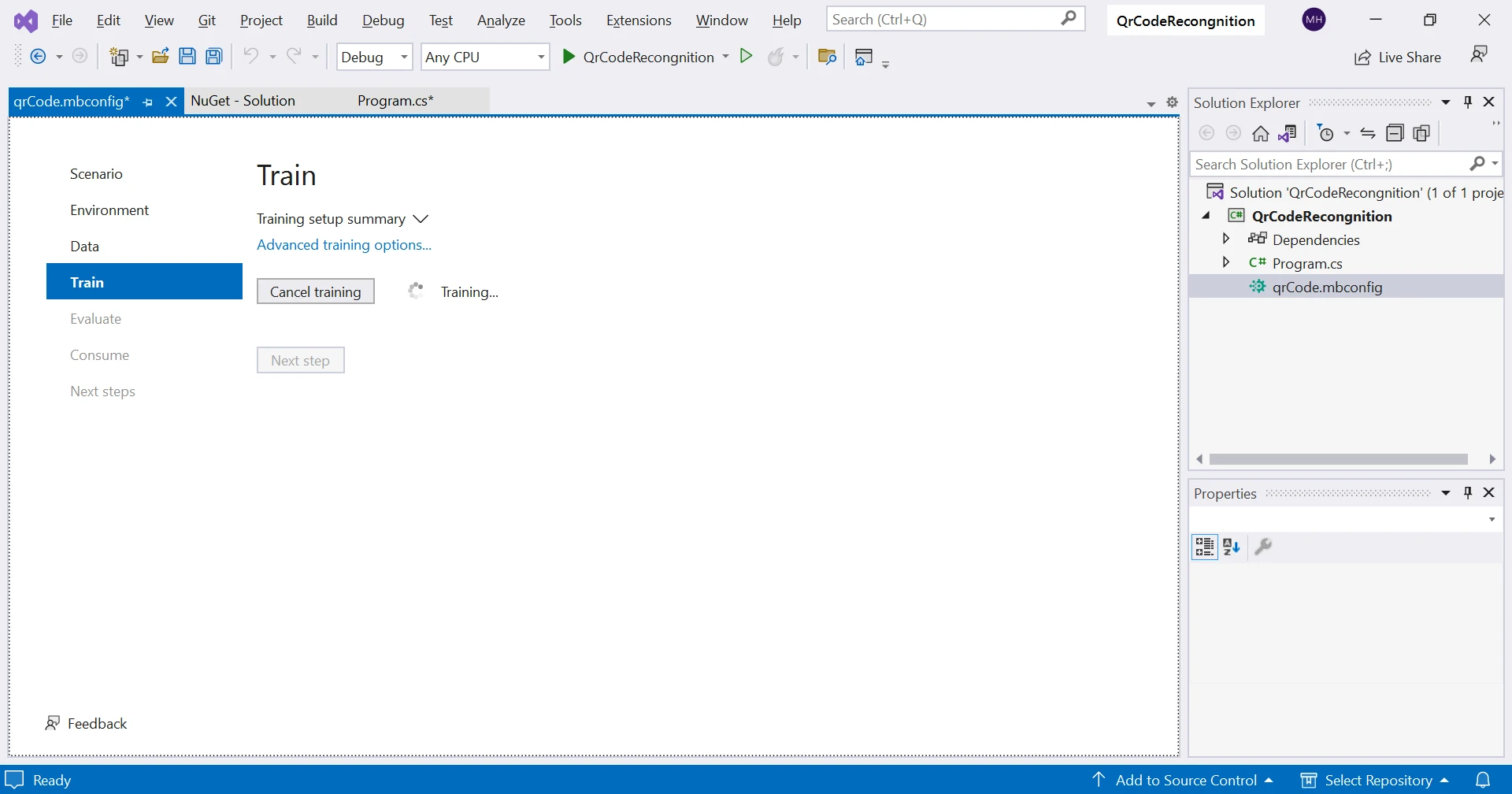Open the notifications bell in status bar
Screen dimensions: 1512x794
pyautogui.click(x=1483, y=780)
